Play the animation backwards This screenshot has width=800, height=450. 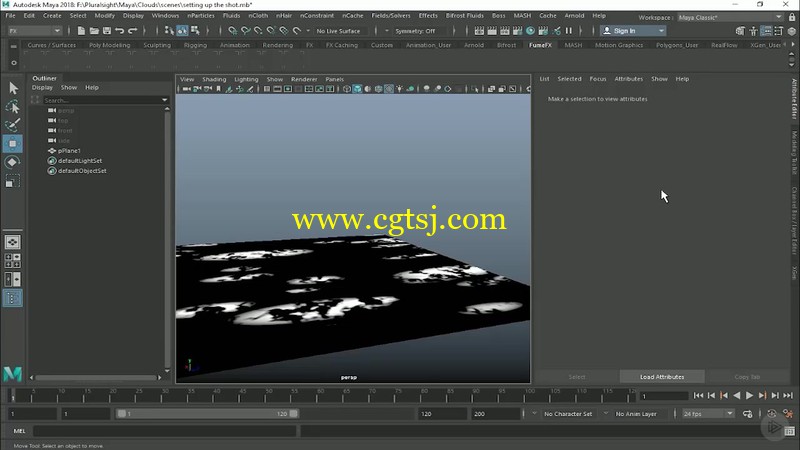(x=736, y=395)
